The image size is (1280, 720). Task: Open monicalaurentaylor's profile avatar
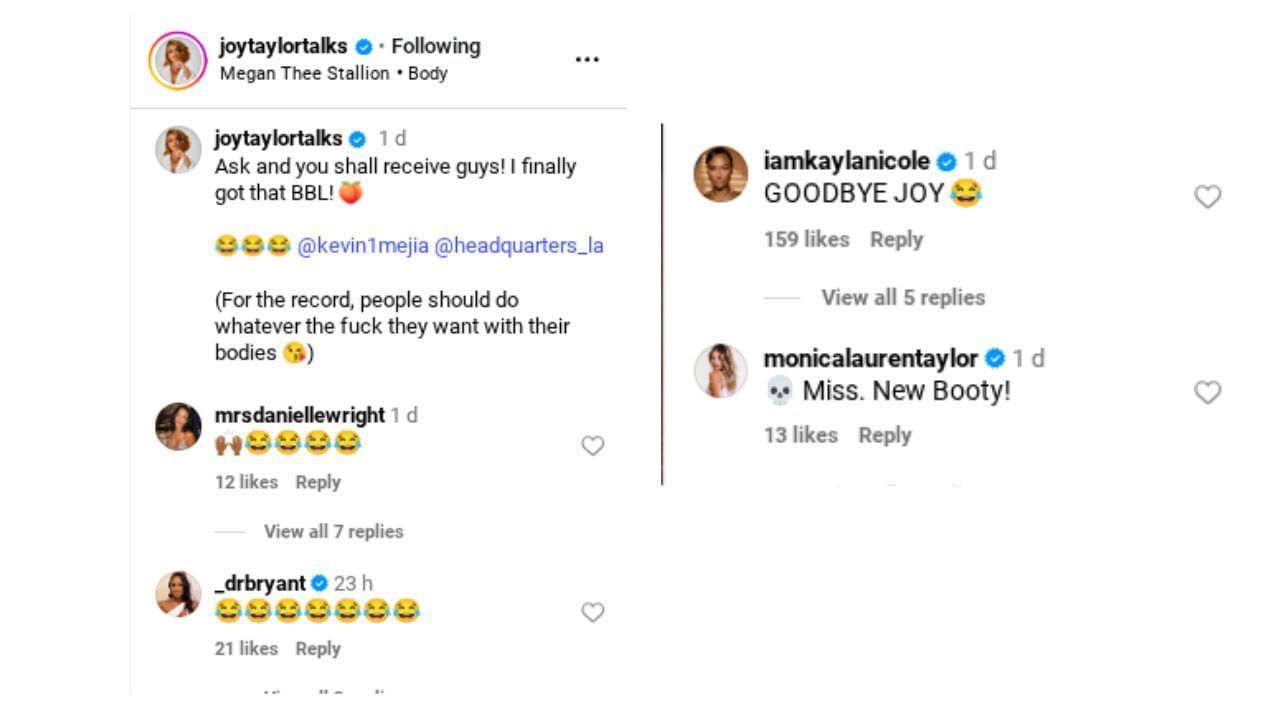point(720,371)
